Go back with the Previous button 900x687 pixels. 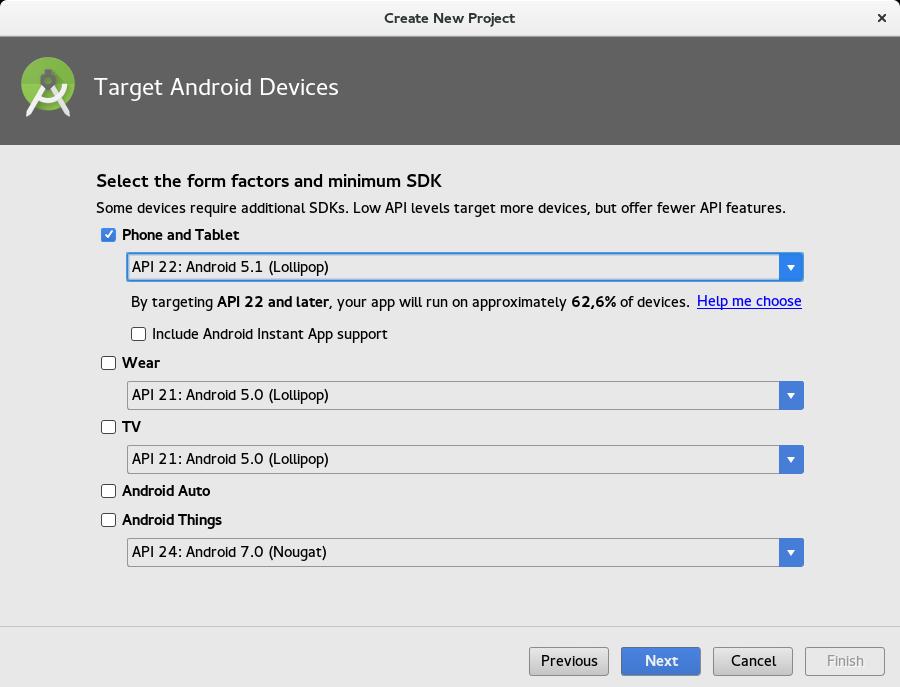(569, 661)
